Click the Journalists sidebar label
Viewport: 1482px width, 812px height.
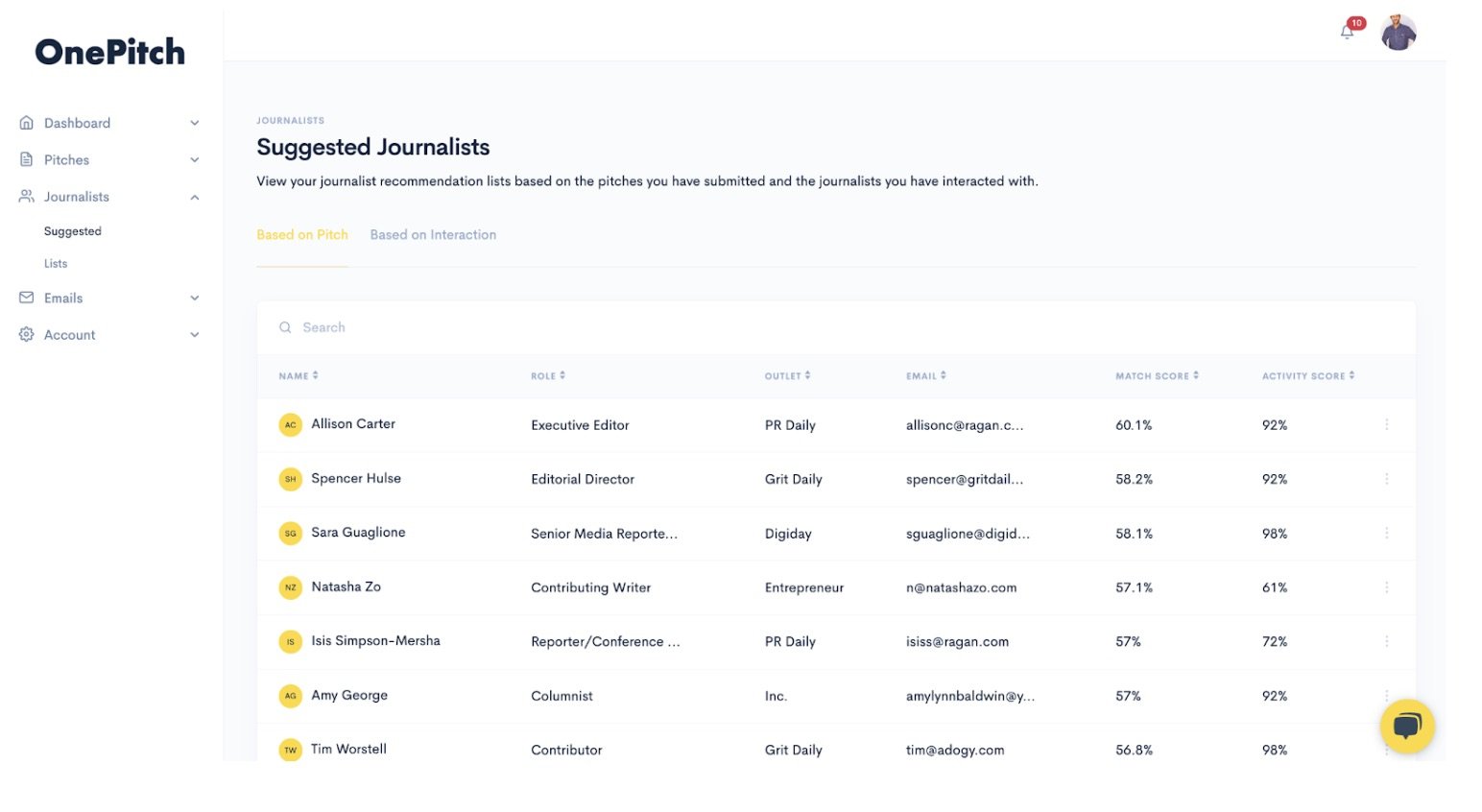pos(77,197)
